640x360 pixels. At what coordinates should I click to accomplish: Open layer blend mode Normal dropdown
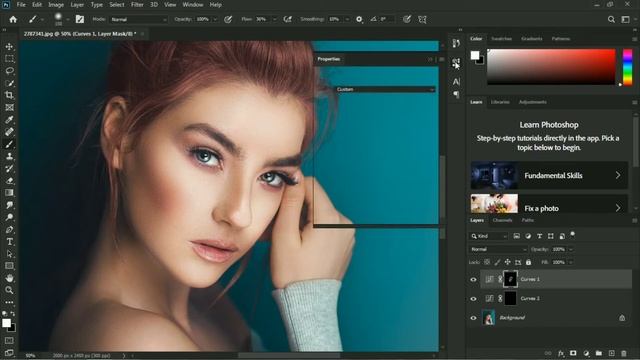(498, 249)
